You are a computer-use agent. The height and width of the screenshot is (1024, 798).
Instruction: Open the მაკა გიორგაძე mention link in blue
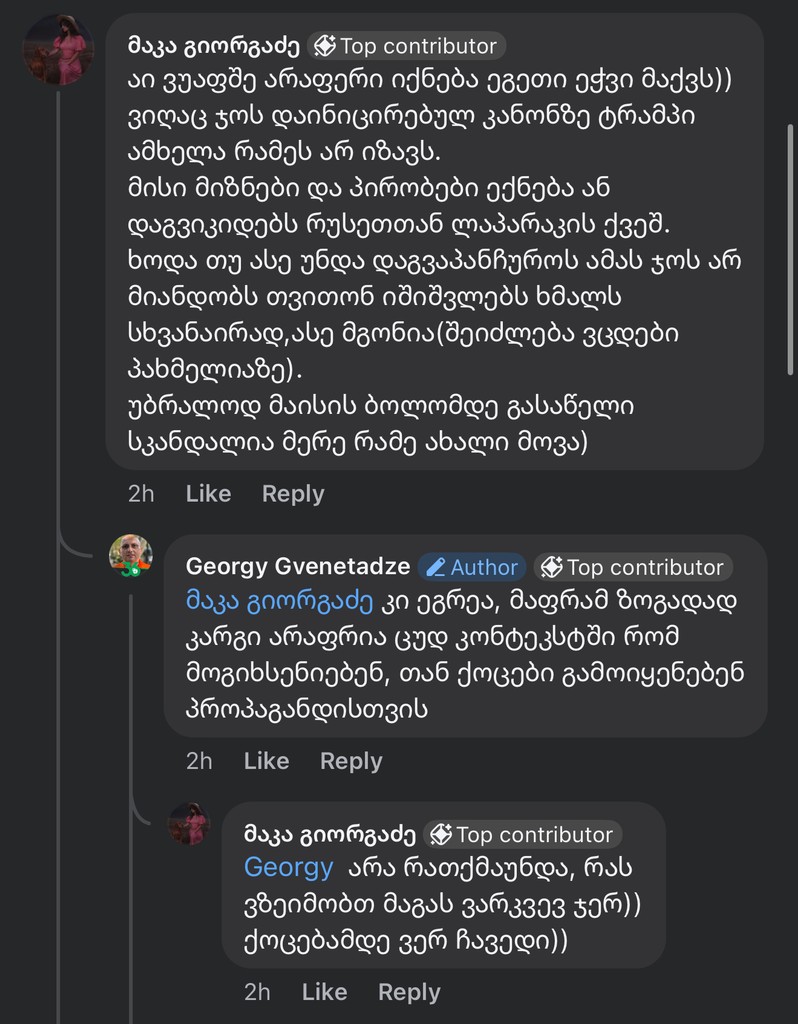[282, 602]
